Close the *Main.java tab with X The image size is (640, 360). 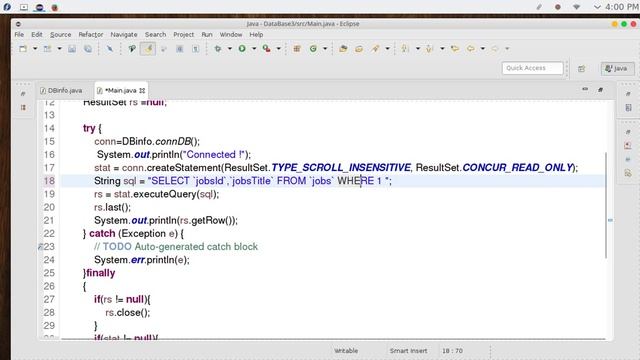(142, 90)
